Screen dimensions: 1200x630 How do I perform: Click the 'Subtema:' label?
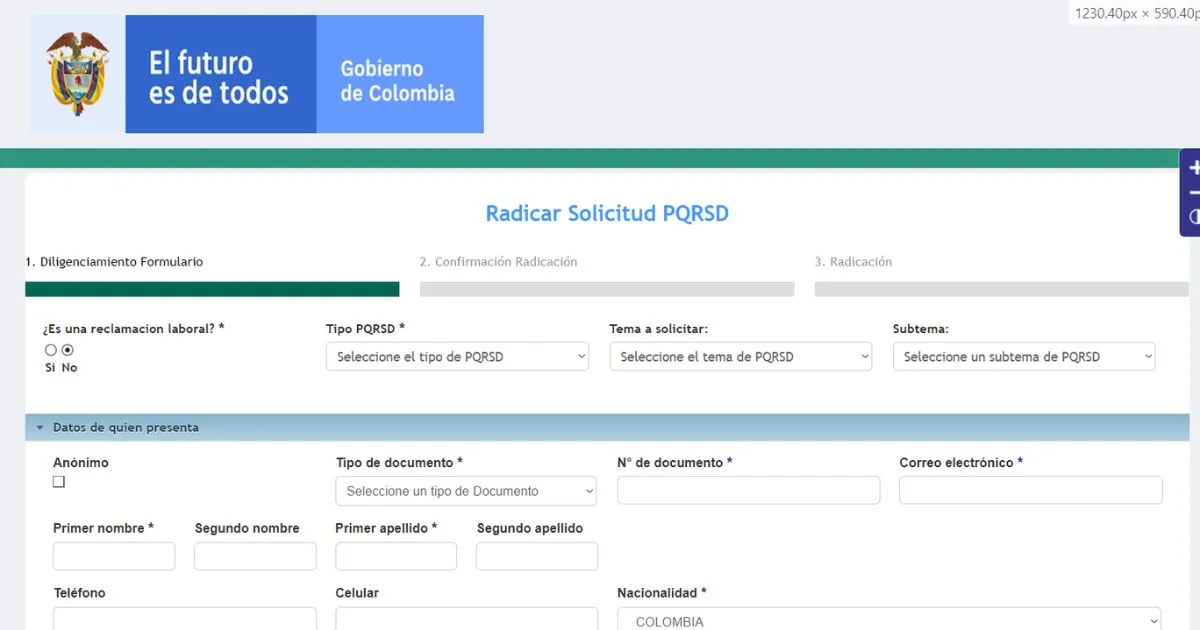(921, 328)
